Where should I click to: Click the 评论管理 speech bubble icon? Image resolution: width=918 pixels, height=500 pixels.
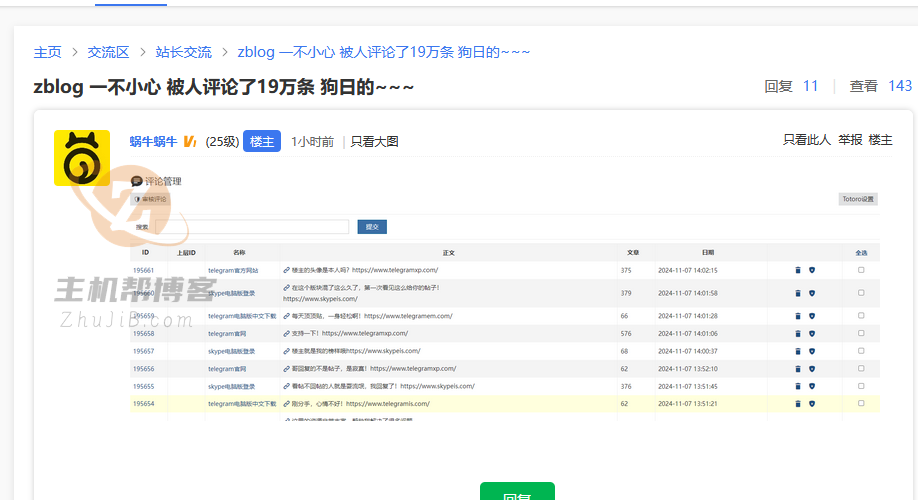pos(136,181)
